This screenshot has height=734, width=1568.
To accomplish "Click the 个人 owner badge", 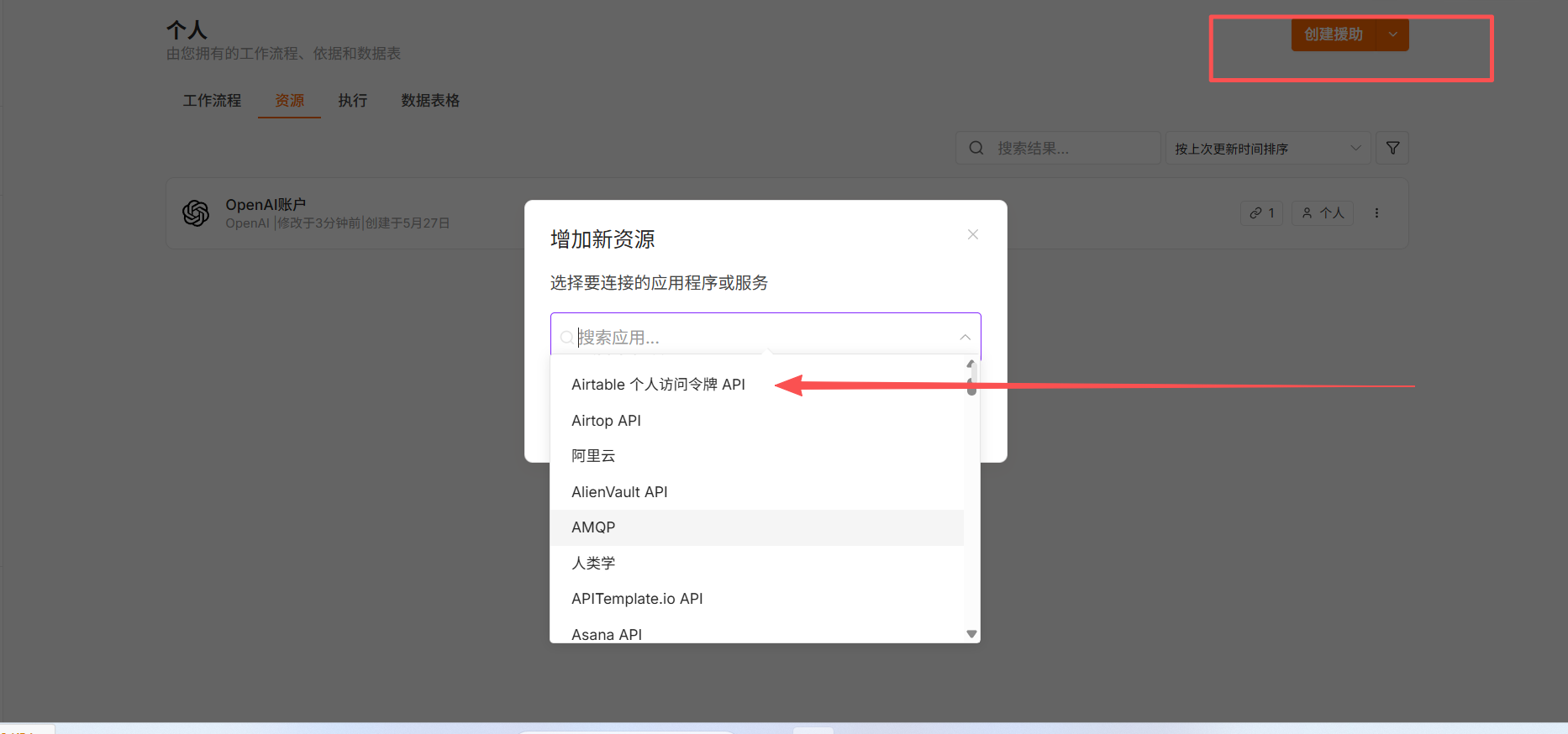I will click(1323, 213).
